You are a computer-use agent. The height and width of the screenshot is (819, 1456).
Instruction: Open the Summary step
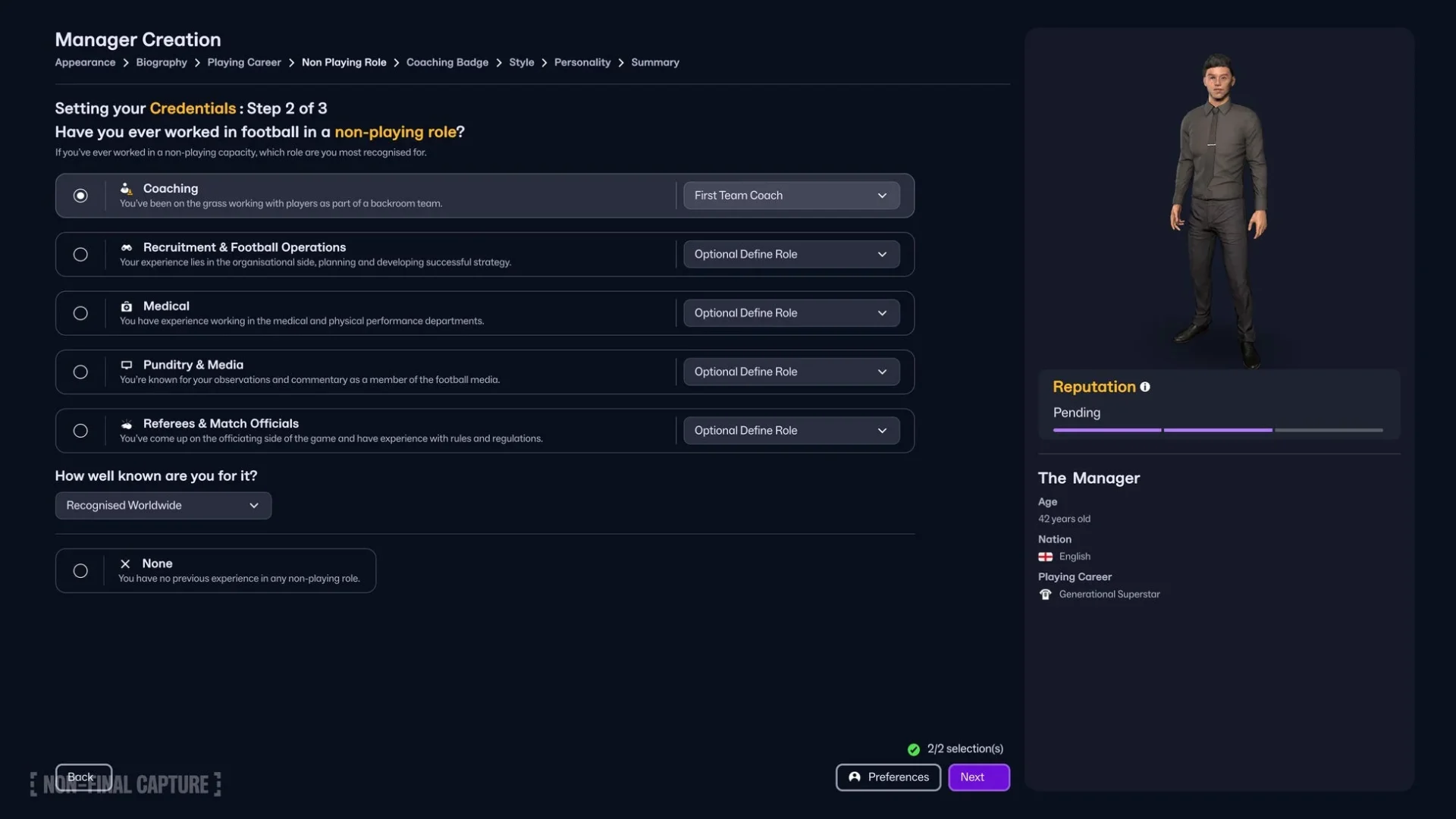655,62
